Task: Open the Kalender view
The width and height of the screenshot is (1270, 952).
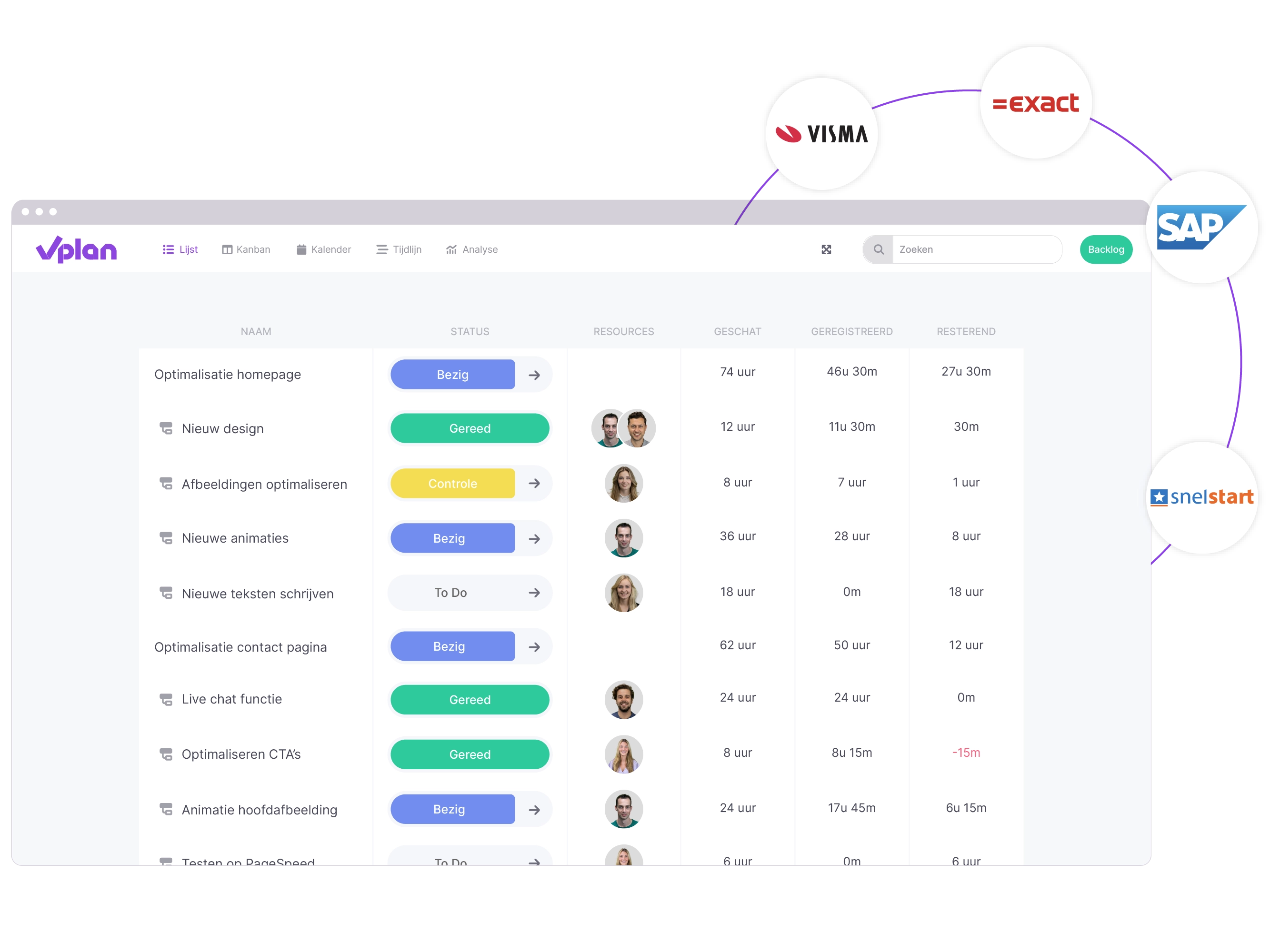Action: coord(324,249)
